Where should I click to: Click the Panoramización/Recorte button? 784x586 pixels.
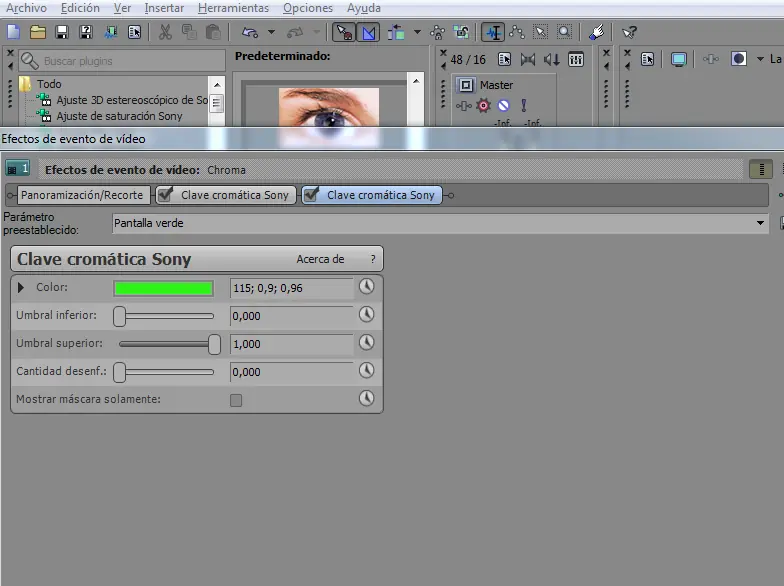pos(84,195)
